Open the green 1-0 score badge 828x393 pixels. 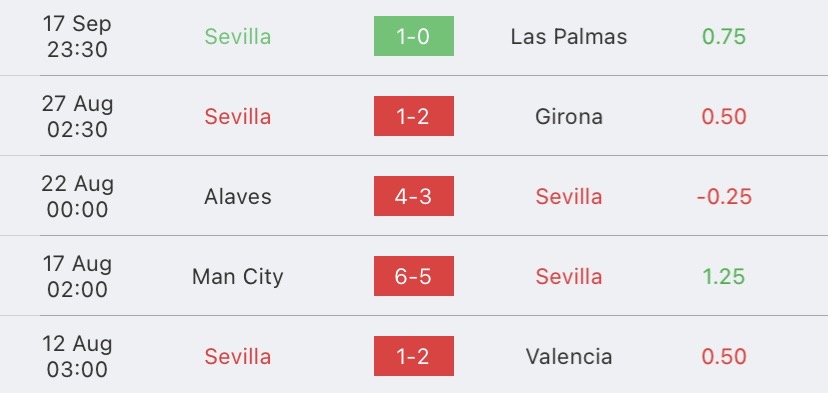413,36
